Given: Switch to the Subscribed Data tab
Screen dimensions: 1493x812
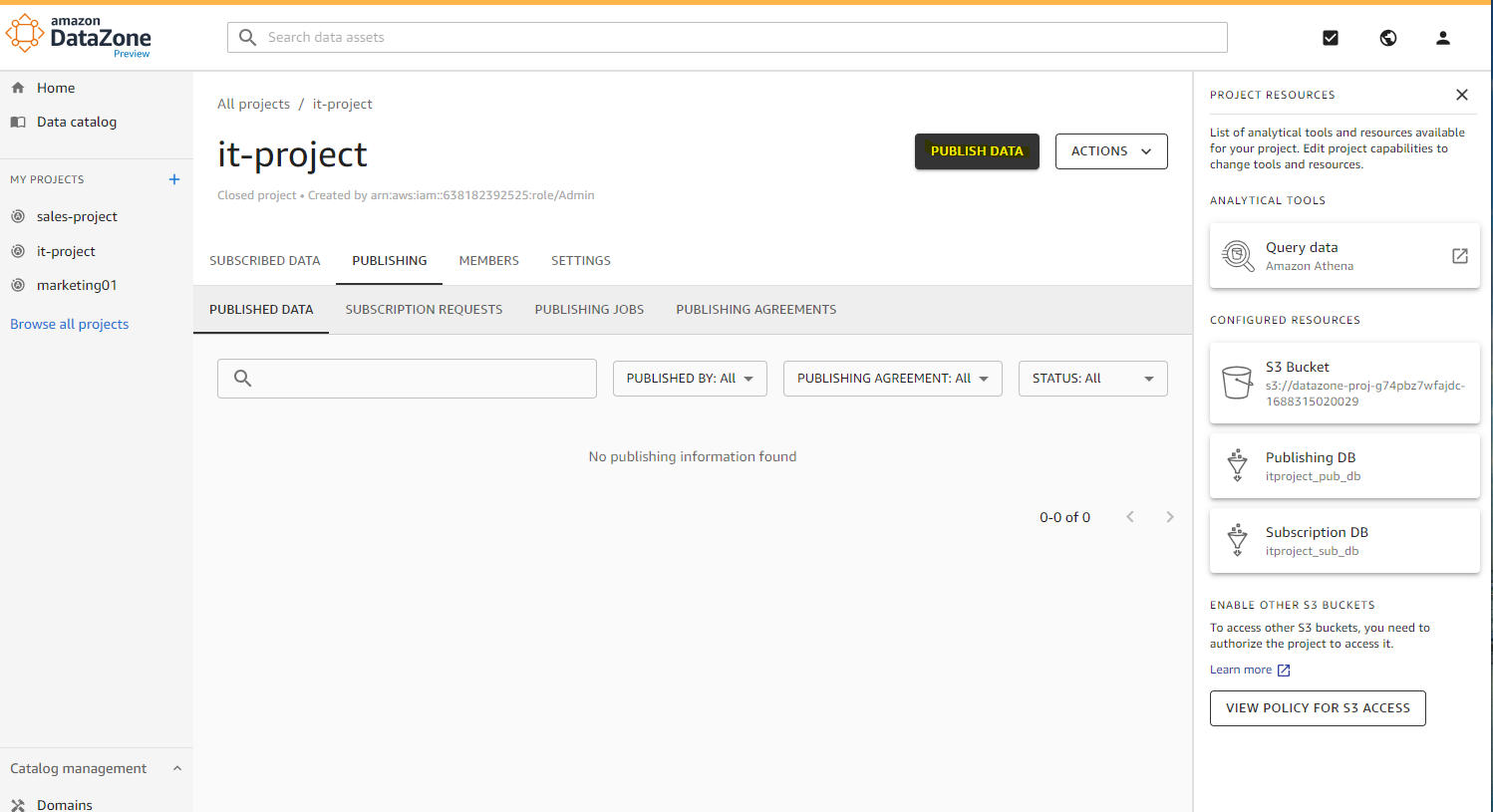Looking at the screenshot, I should click(x=265, y=261).
